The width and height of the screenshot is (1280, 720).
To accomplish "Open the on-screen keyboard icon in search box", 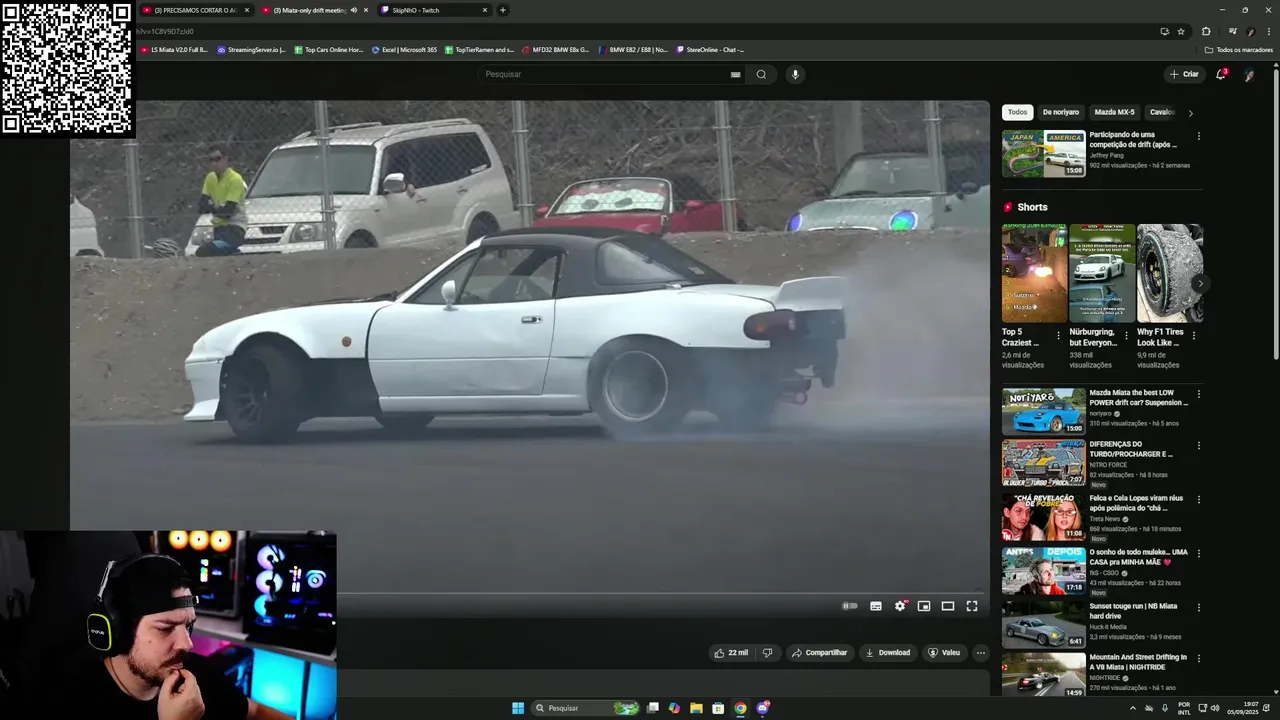I will click(x=735, y=74).
